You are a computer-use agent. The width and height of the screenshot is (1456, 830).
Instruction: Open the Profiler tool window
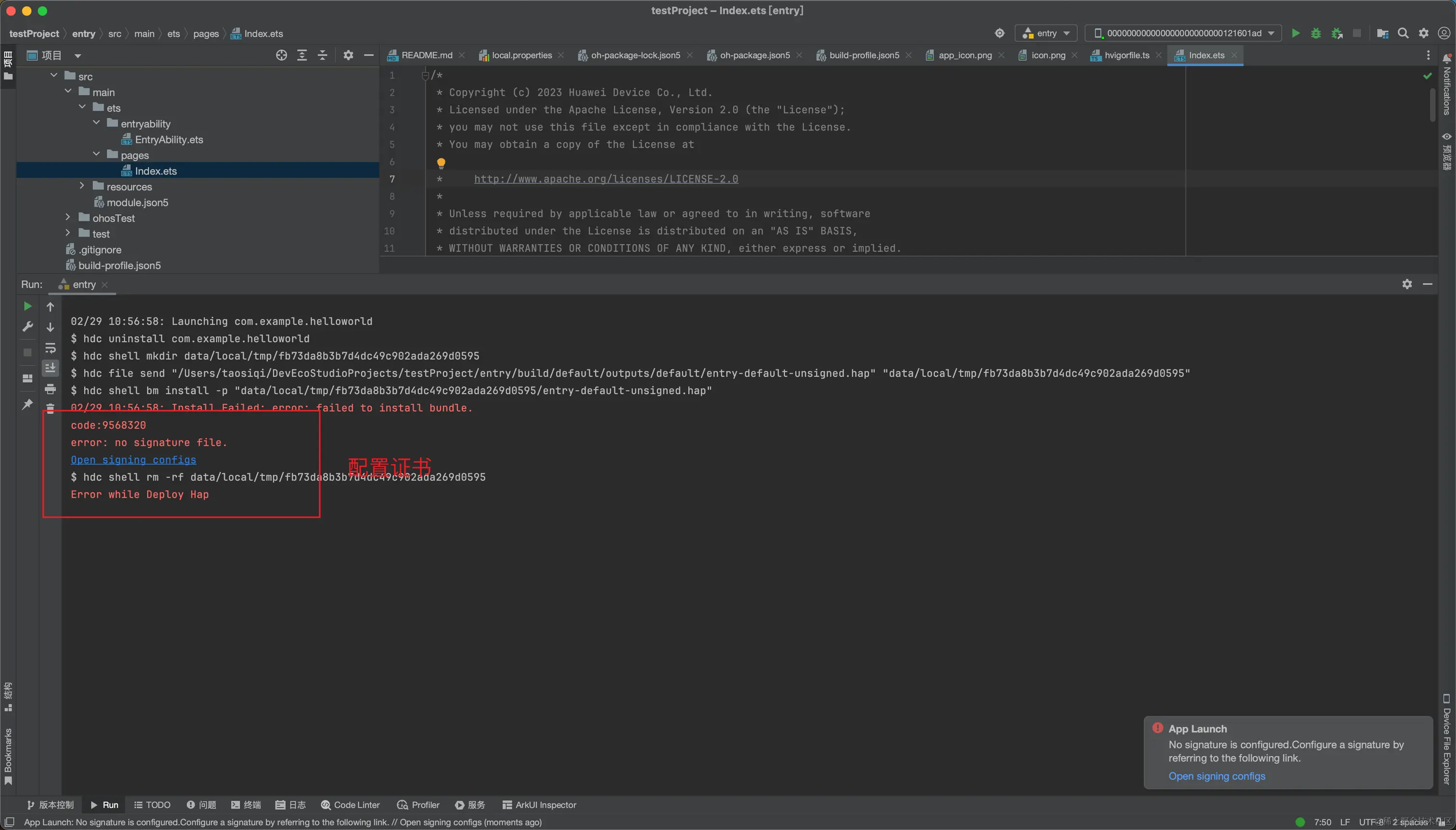coord(418,804)
